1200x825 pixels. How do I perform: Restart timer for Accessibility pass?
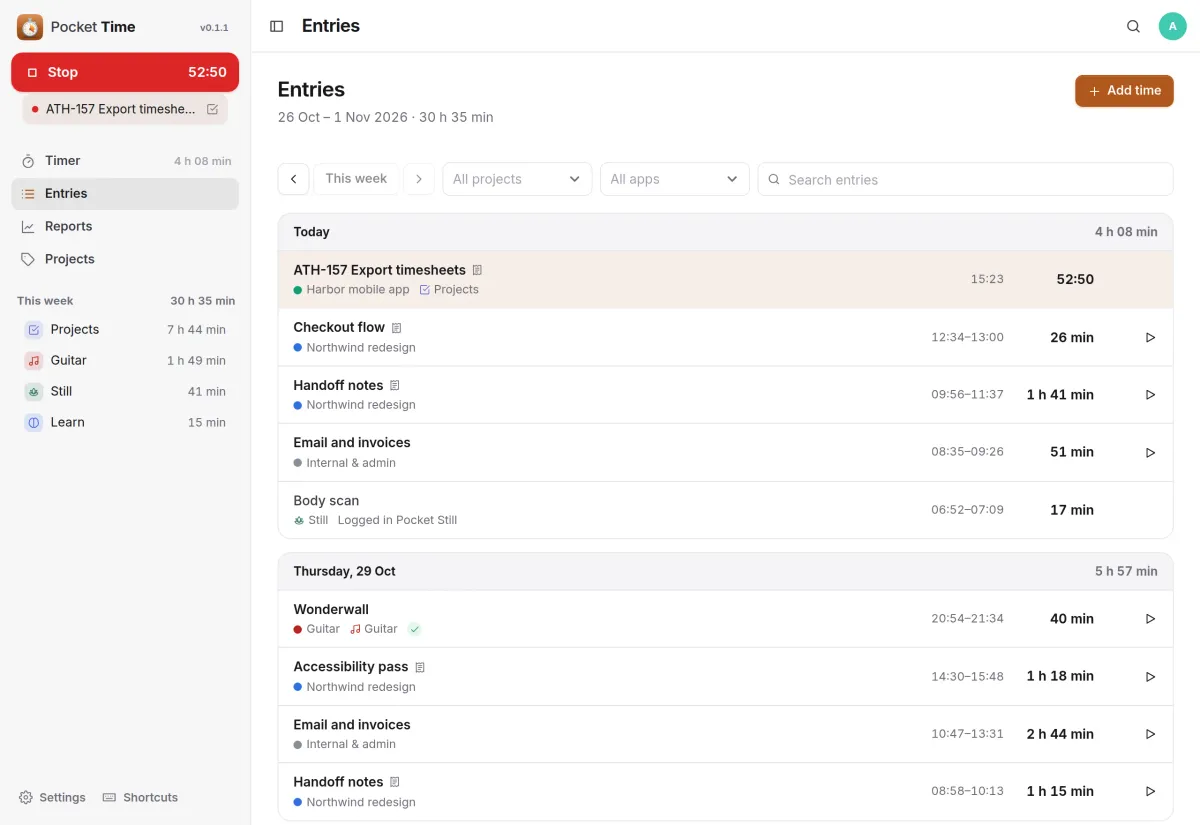(x=1150, y=676)
